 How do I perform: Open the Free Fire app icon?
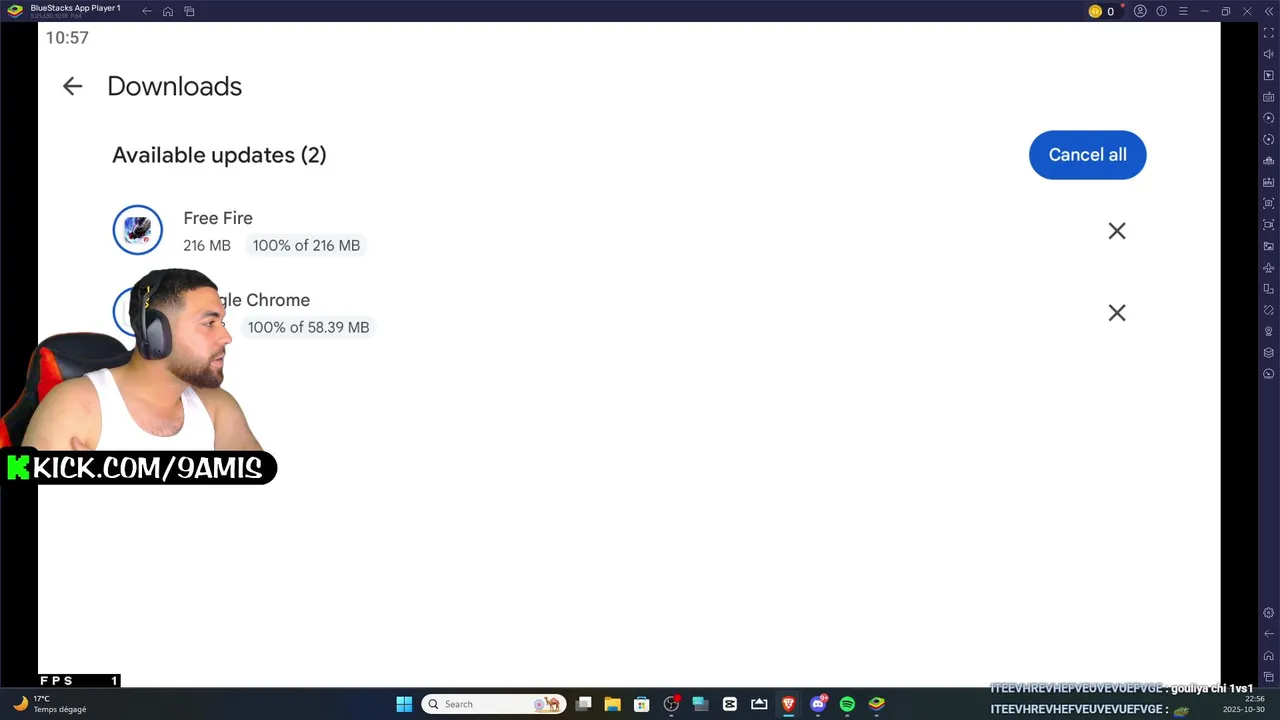coord(137,230)
